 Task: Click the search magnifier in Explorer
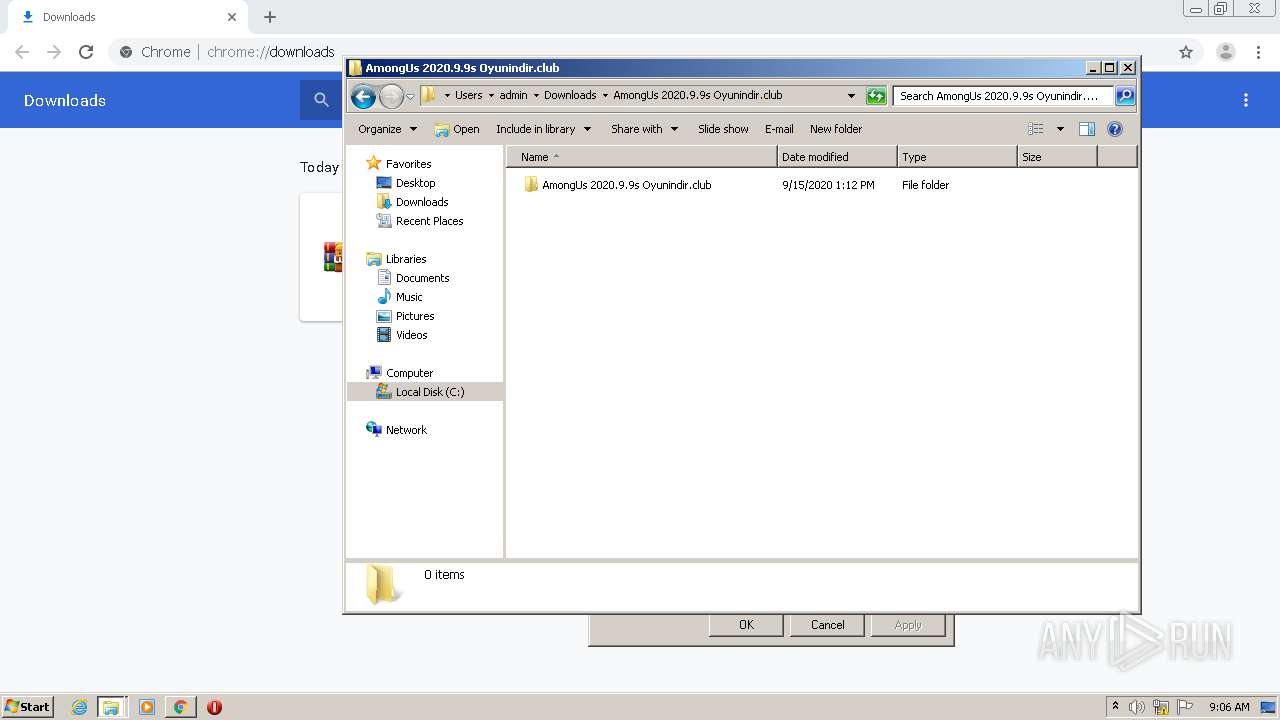1125,96
